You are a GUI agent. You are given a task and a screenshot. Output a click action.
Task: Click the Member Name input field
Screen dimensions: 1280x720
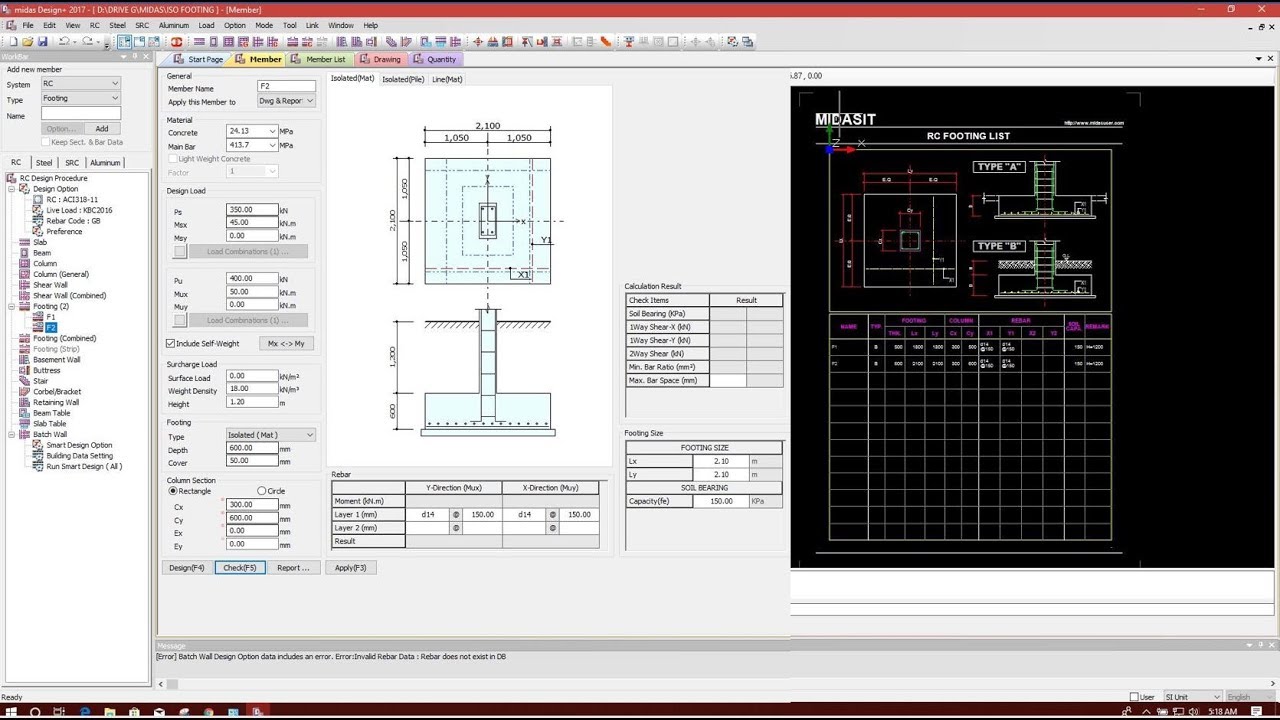click(x=286, y=88)
